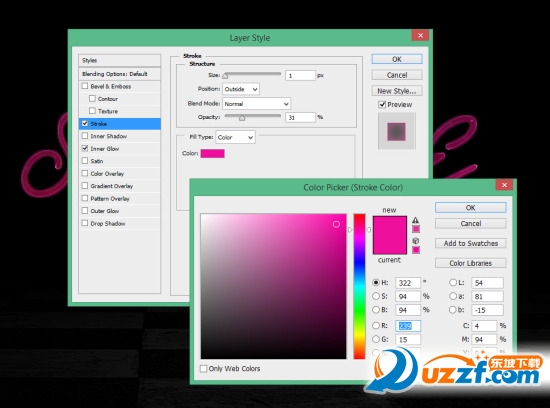Click the B brightness value field
This screenshot has height=408, width=550.
tap(408, 310)
